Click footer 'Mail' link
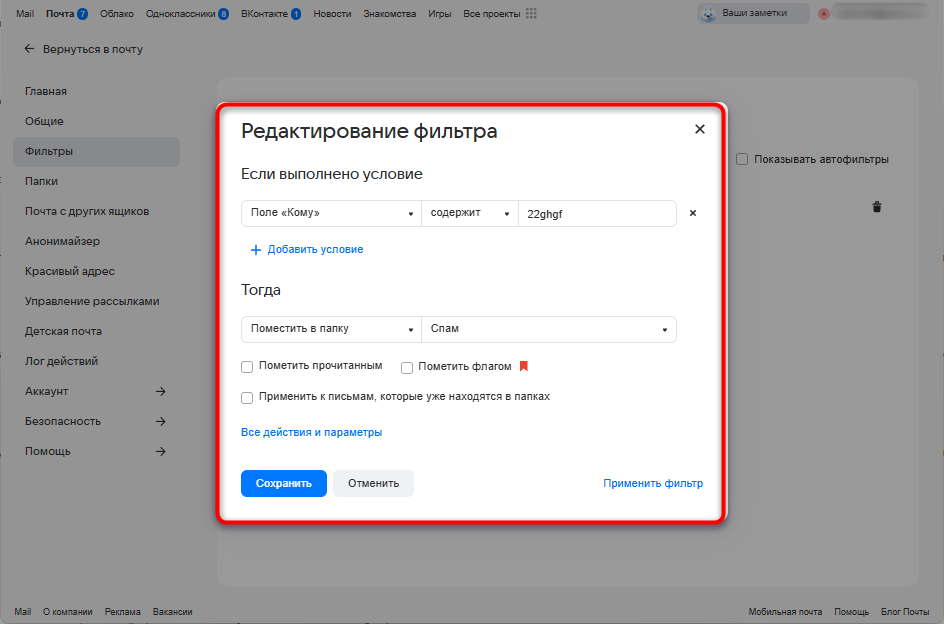The height and width of the screenshot is (624, 944). pos(23,611)
